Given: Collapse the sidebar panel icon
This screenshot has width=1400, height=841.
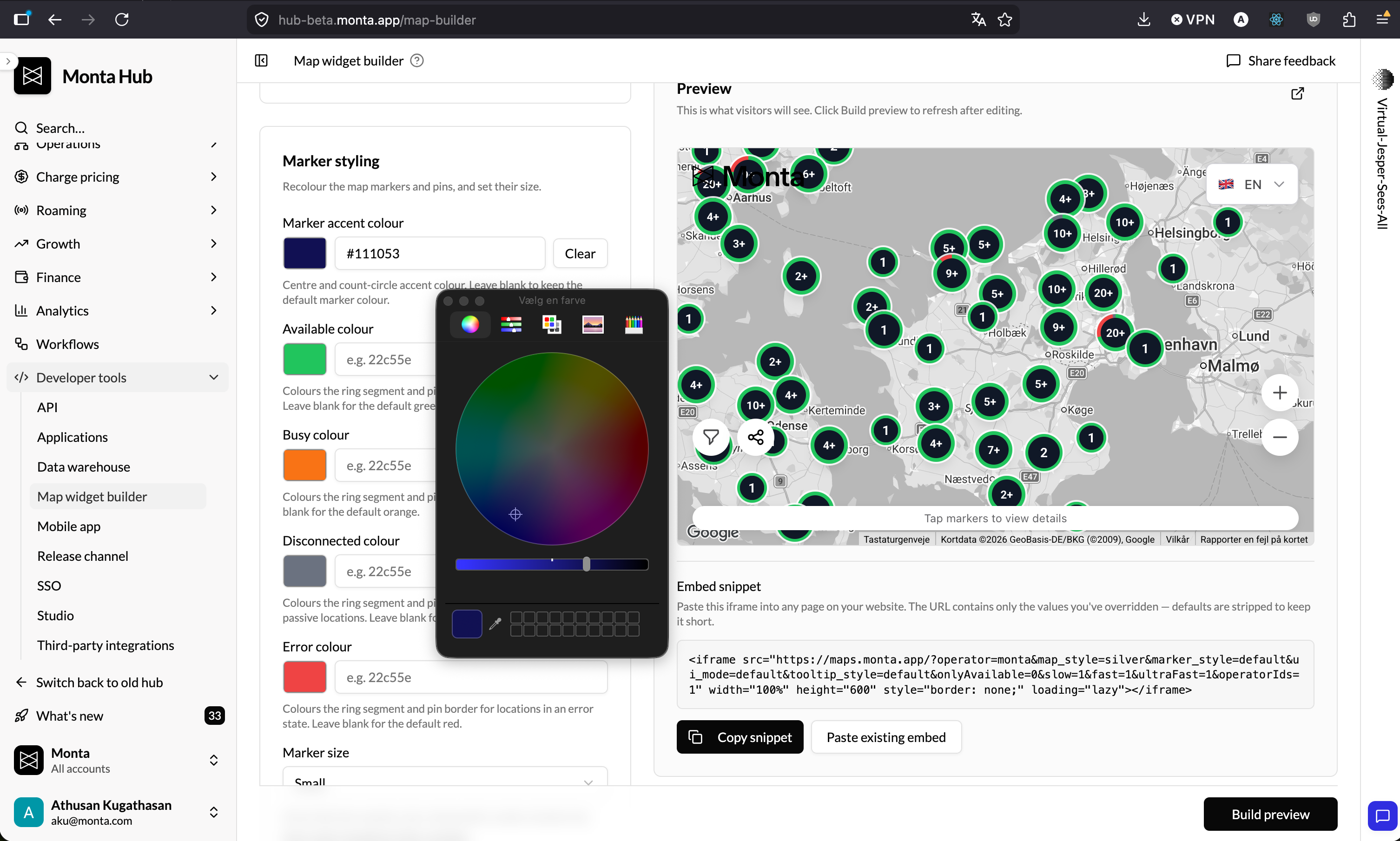Looking at the screenshot, I should click(x=261, y=61).
